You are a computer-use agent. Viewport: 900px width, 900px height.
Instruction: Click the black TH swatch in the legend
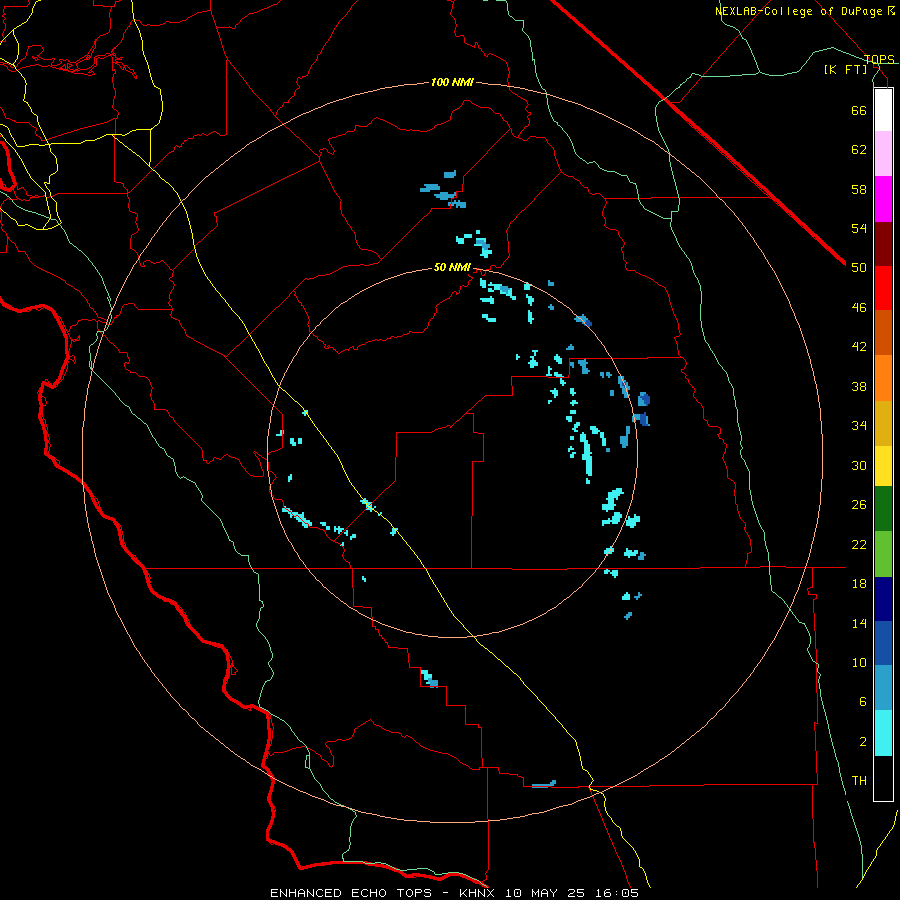pos(883,778)
